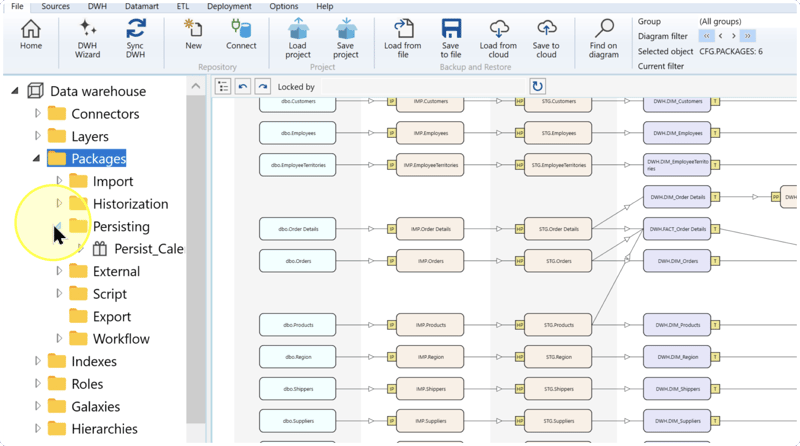
Task: Expand the Roles folder
Action: [37, 383]
